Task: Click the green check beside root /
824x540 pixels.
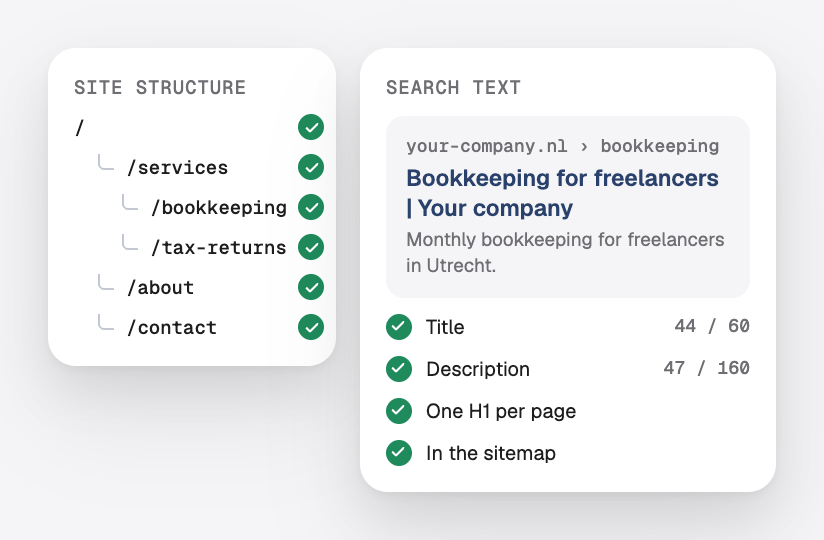Action: (x=311, y=127)
